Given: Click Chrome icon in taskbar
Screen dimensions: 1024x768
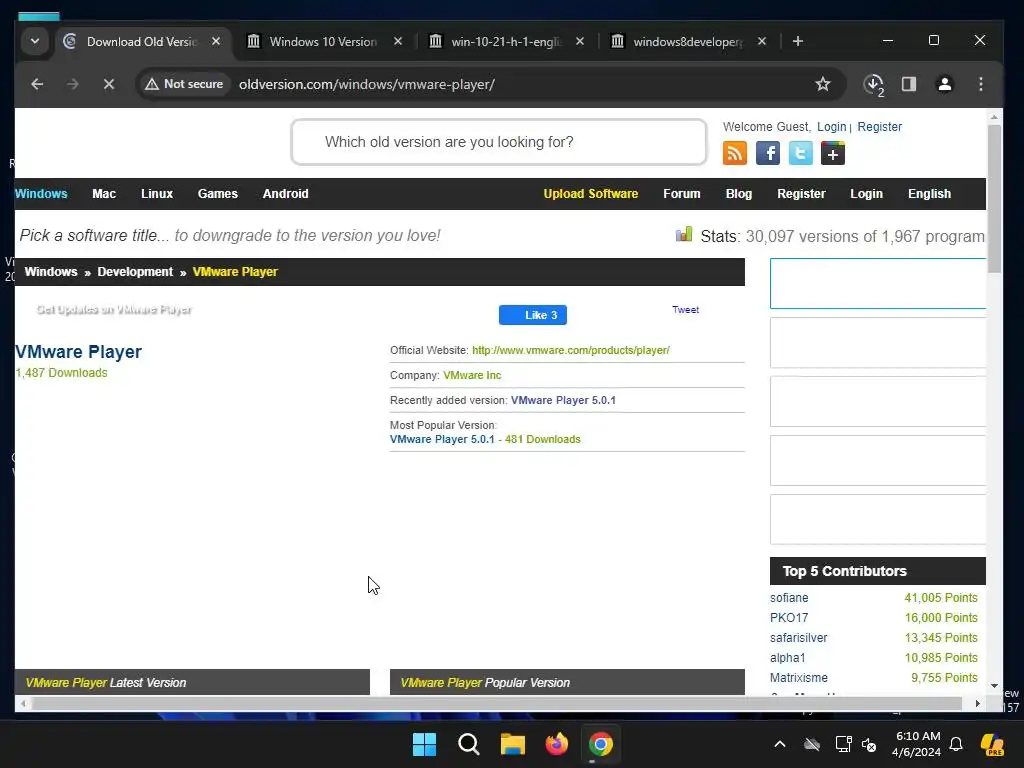Looking at the screenshot, I should coord(601,744).
